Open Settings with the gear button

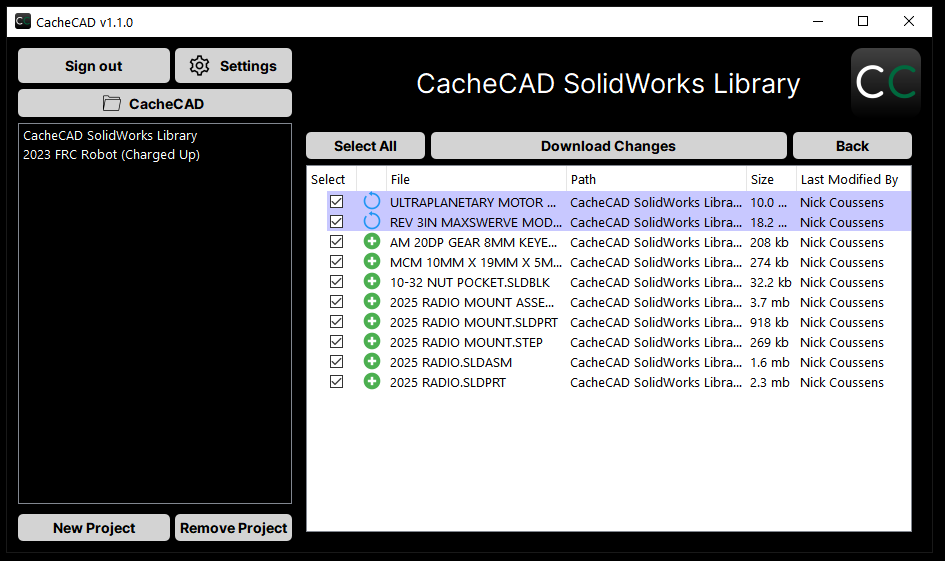tap(233, 66)
